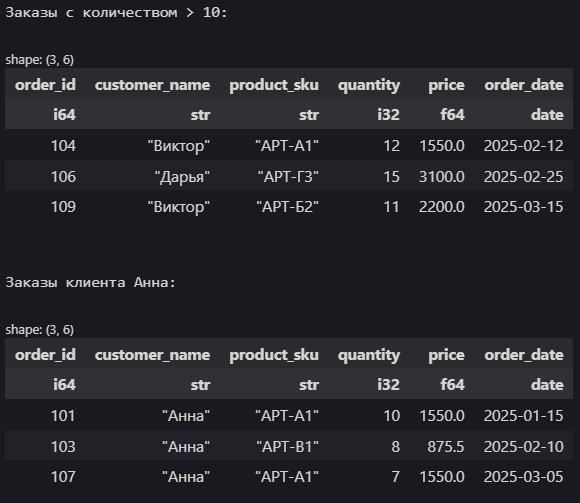580x503 pixels.
Task: Click the "Заказы с количеством > 10:" text
Action: pos(116,13)
